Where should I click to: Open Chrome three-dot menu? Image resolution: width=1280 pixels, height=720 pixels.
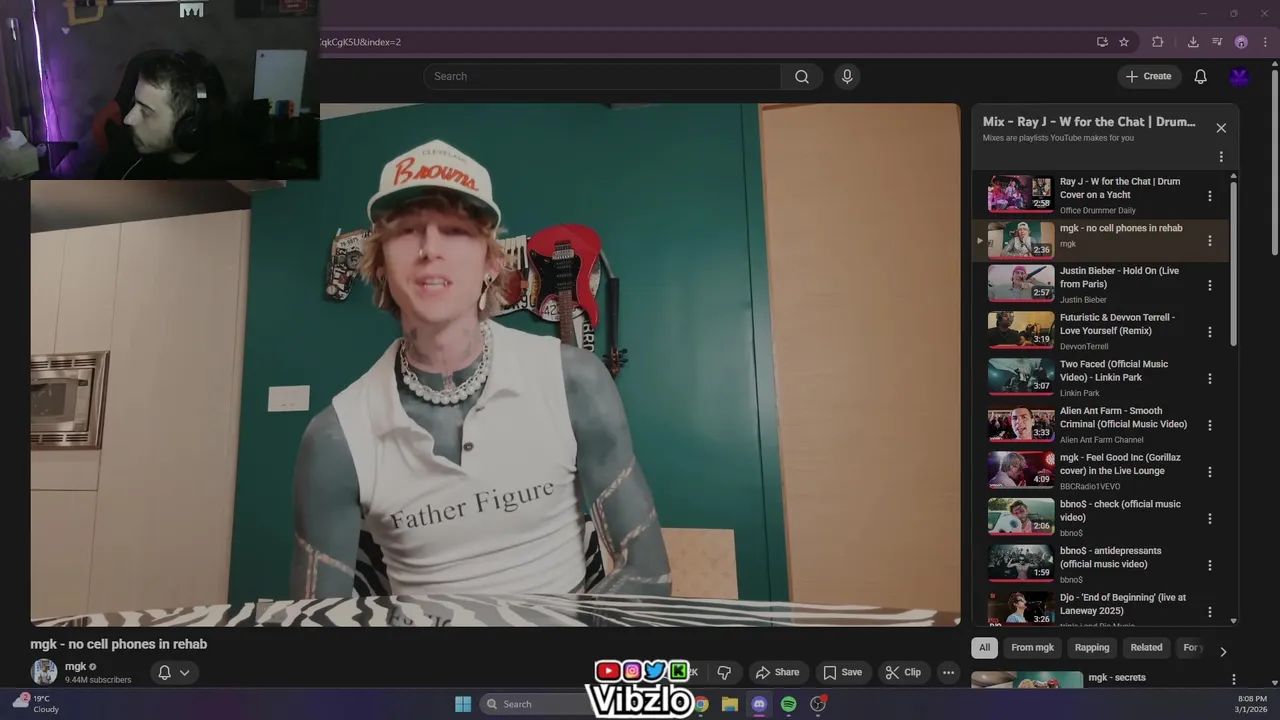(1264, 42)
